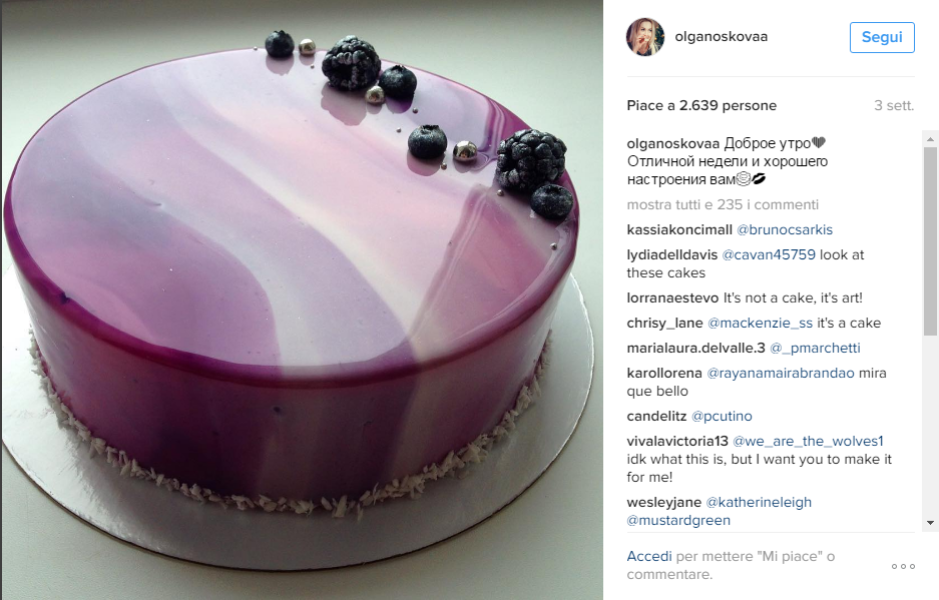The width and height of the screenshot is (939, 600).
Task: Open the three-dot more options menu
Action: (903, 566)
